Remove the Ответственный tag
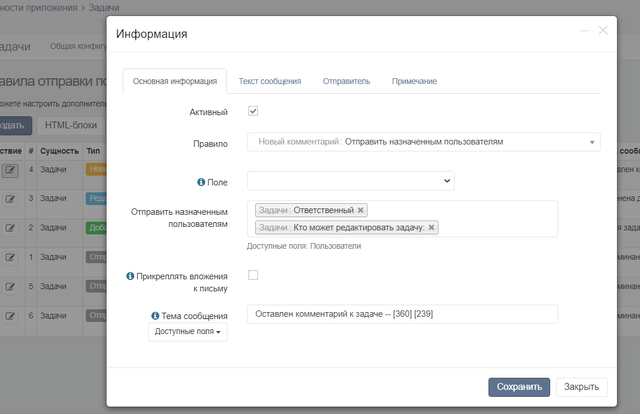The image size is (640, 414). (x=360, y=210)
